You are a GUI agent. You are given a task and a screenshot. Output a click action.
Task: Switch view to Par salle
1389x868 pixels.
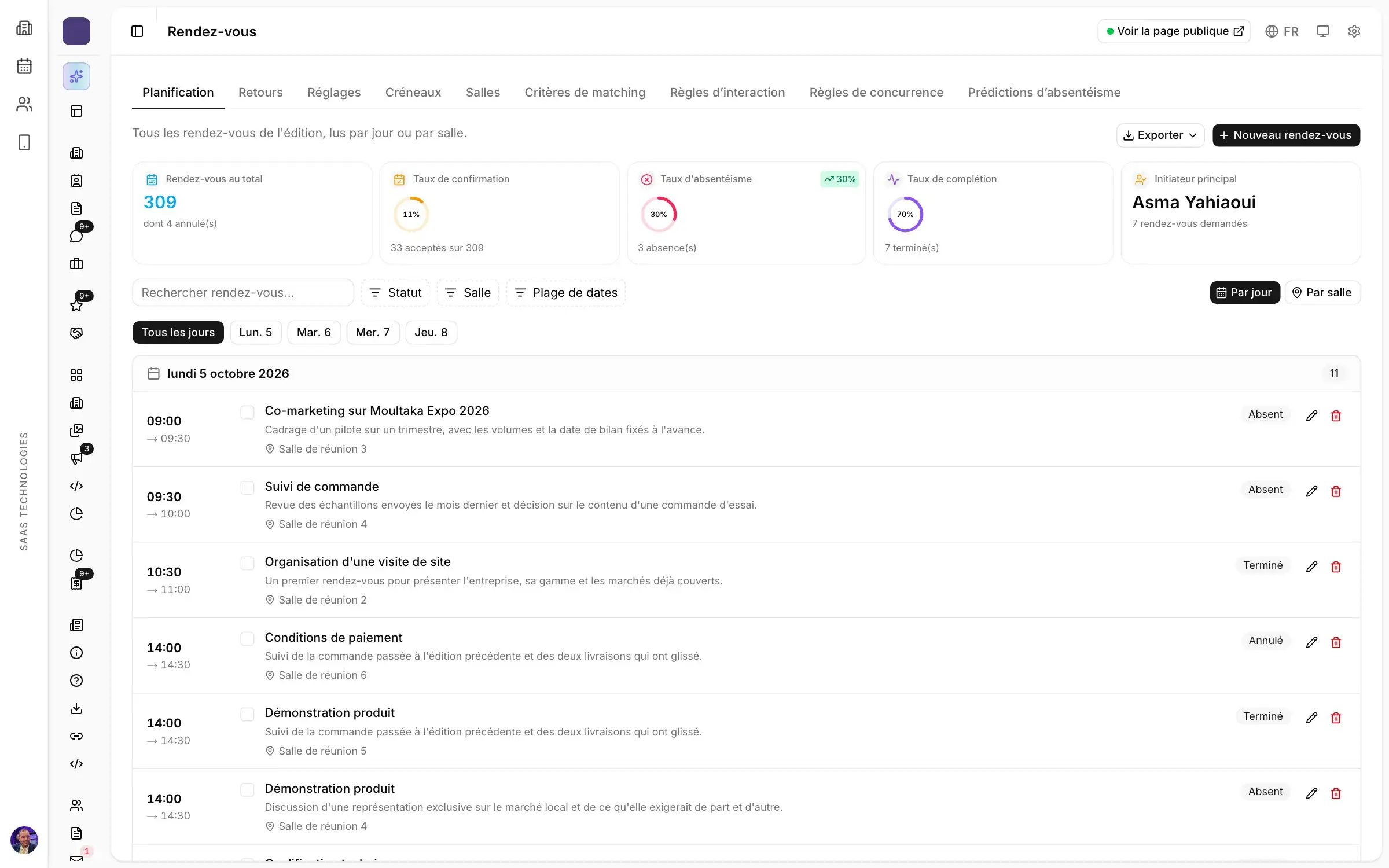click(1322, 293)
